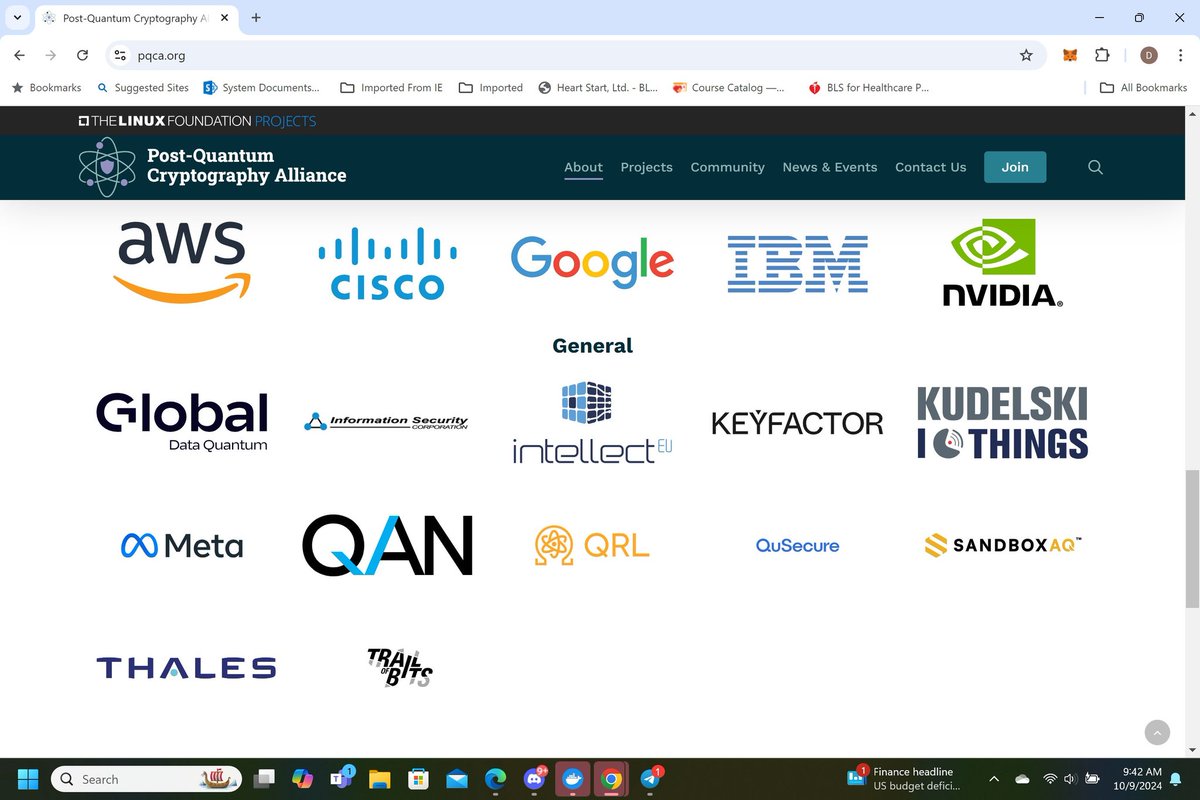
Task: Open the Trail of Bits logo
Action: [400, 667]
